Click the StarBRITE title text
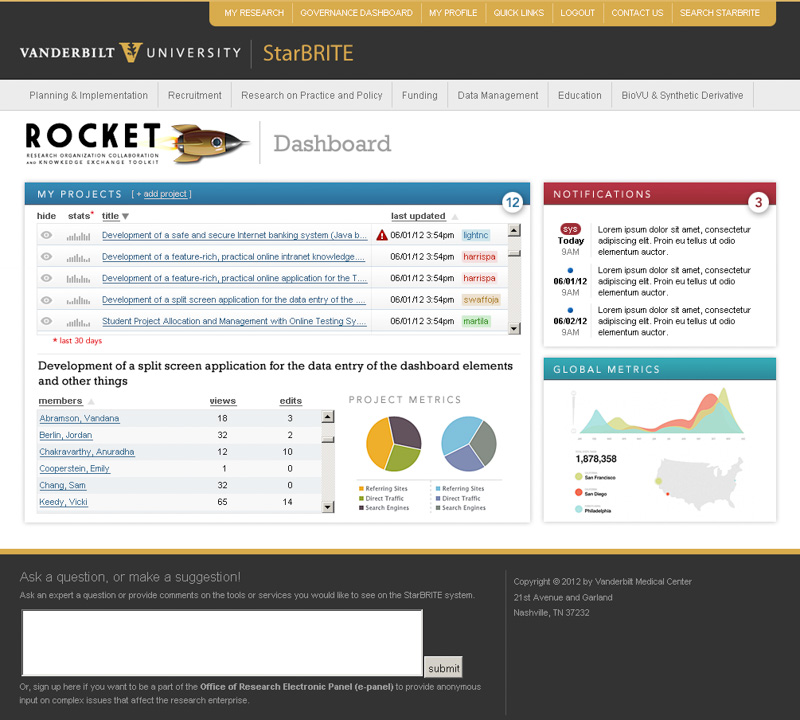 pos(308,53)
